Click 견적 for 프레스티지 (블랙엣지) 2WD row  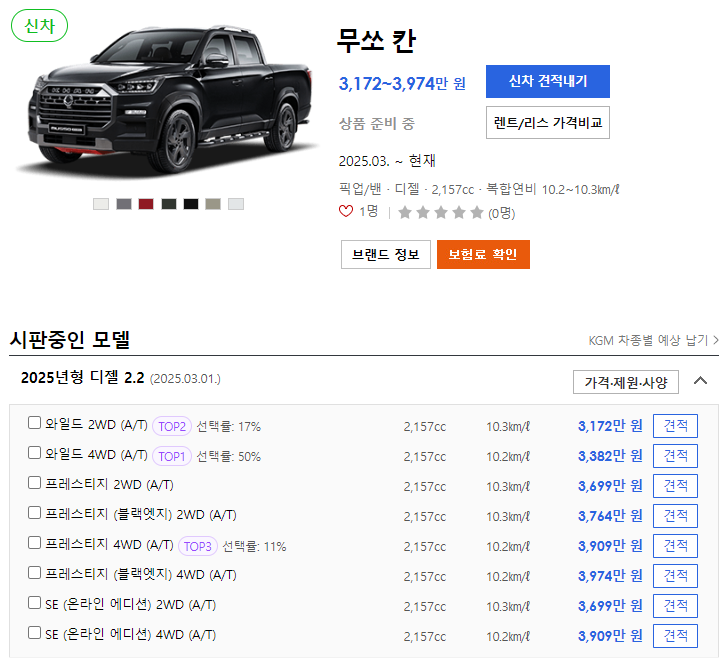tap(675, 516)
